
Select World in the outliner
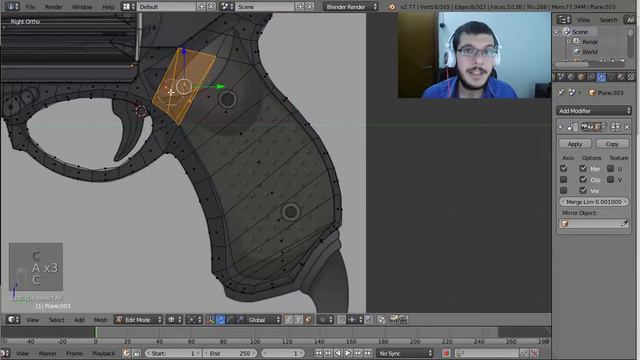[589, 52]
